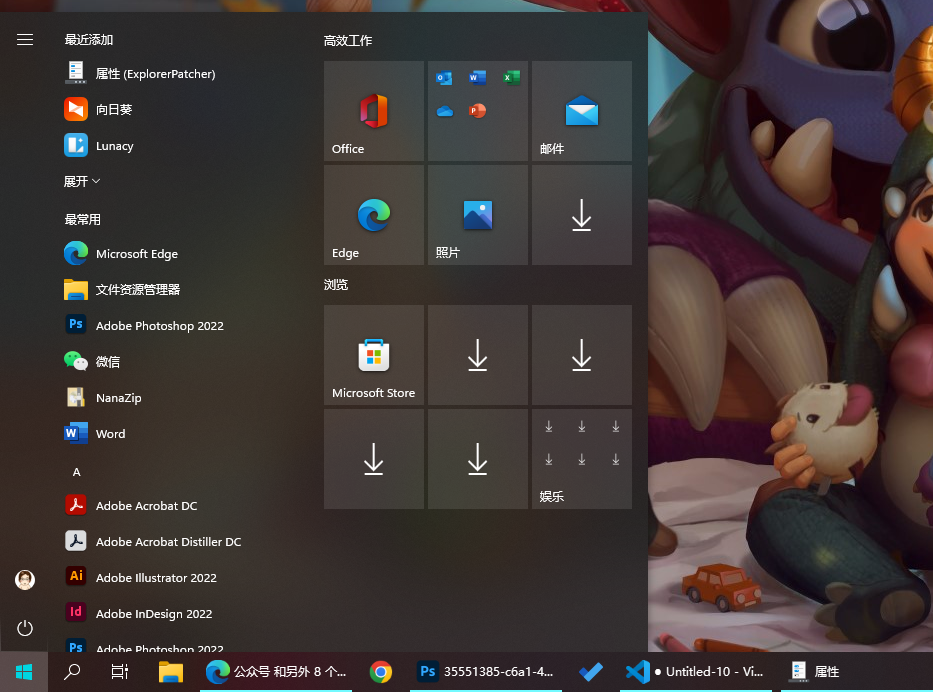Open 微信 from the most used list
The width and height of the screenshot is (933, 692).
tap(109, 361)
